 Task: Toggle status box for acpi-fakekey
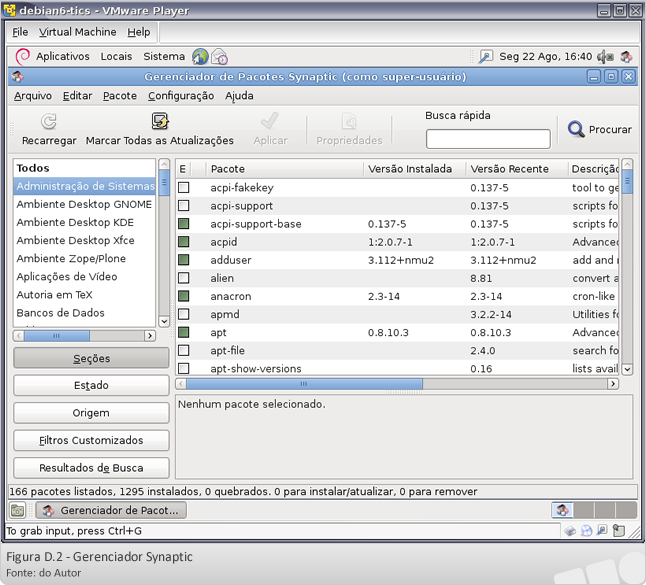click(x=184, y=187)
